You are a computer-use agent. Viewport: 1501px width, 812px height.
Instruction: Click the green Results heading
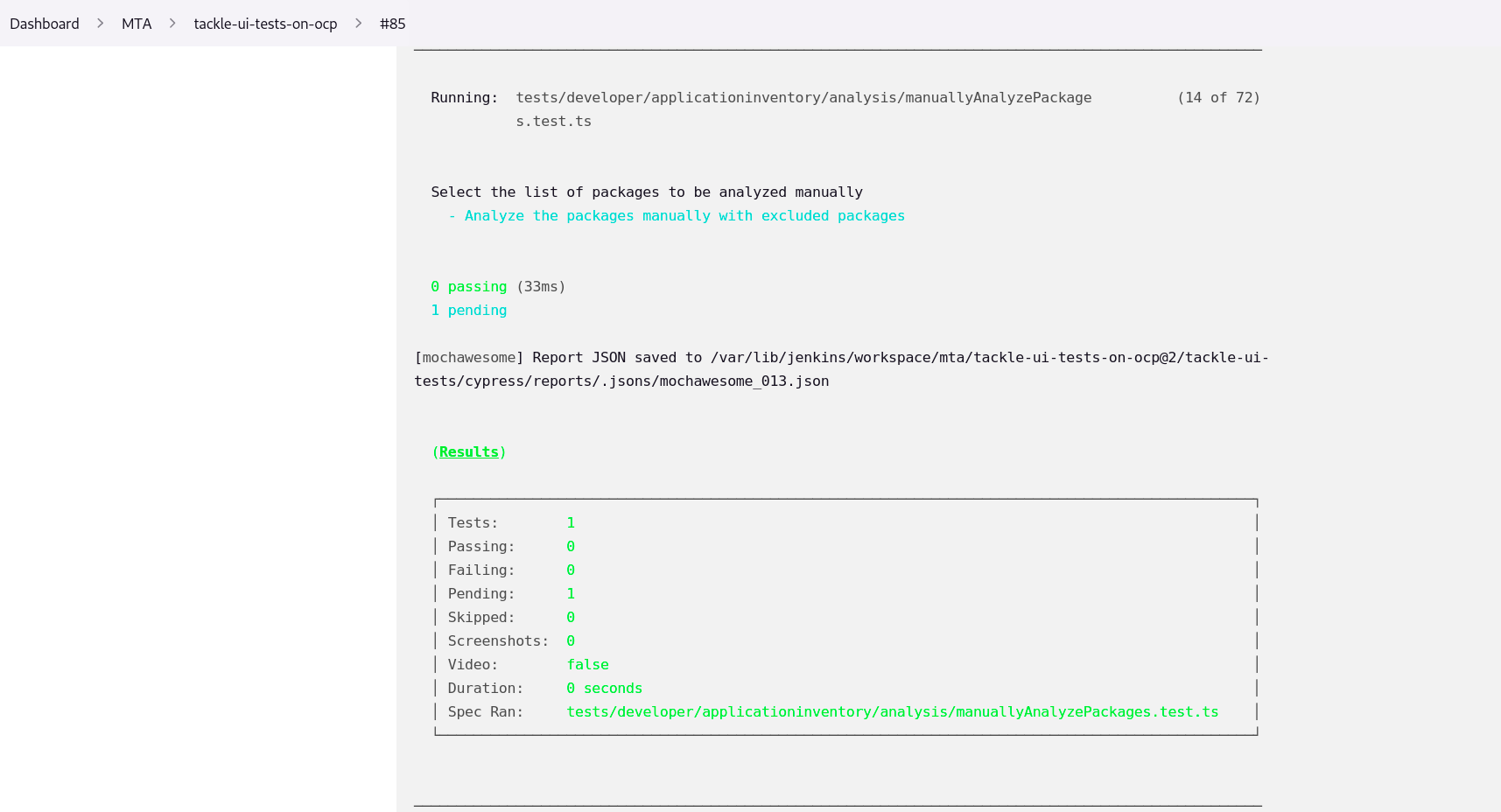[469, 451]
